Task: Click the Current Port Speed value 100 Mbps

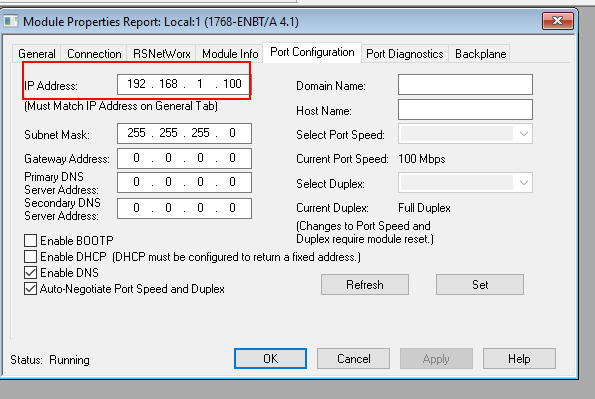Action: (422, 159)
